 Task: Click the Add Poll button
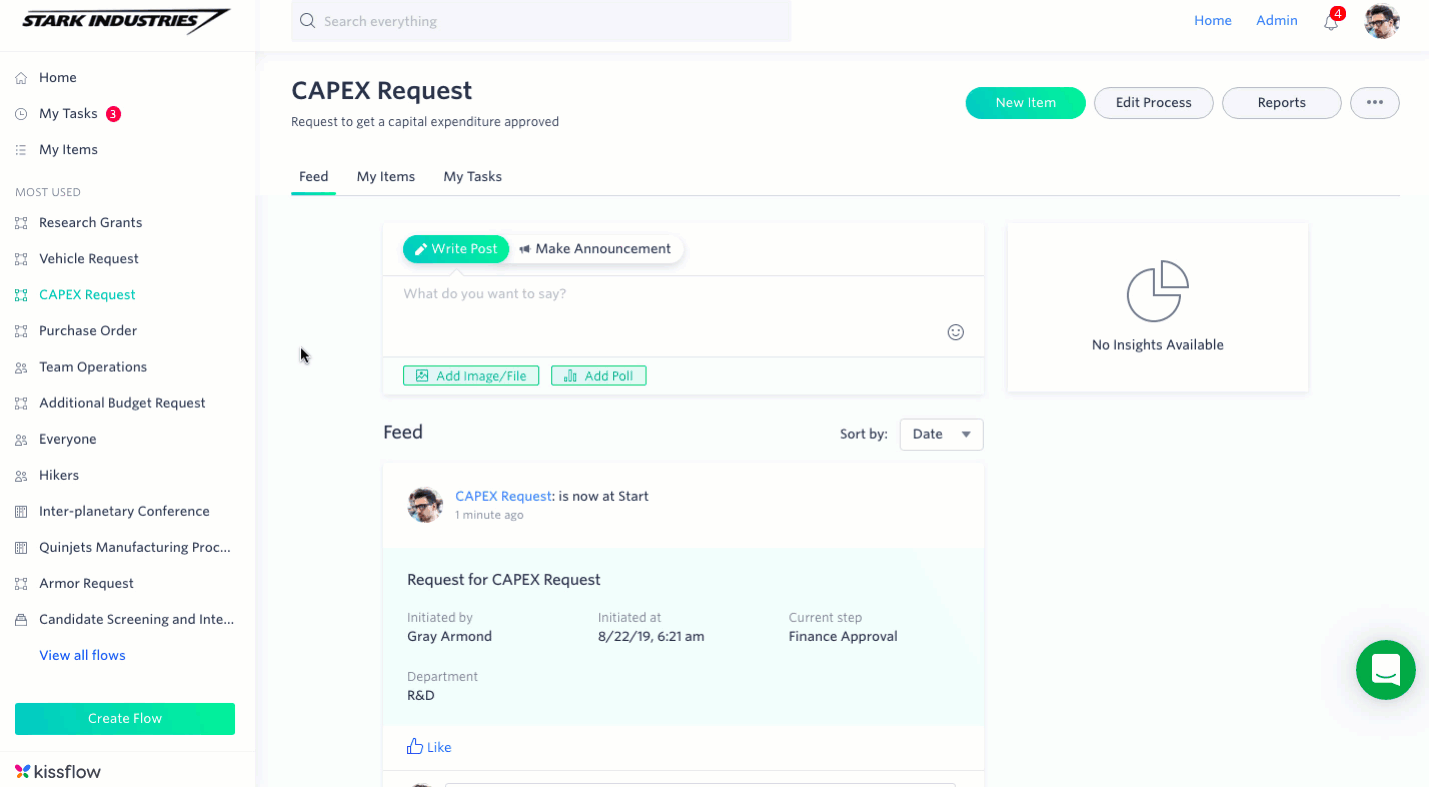click(599, 376)
